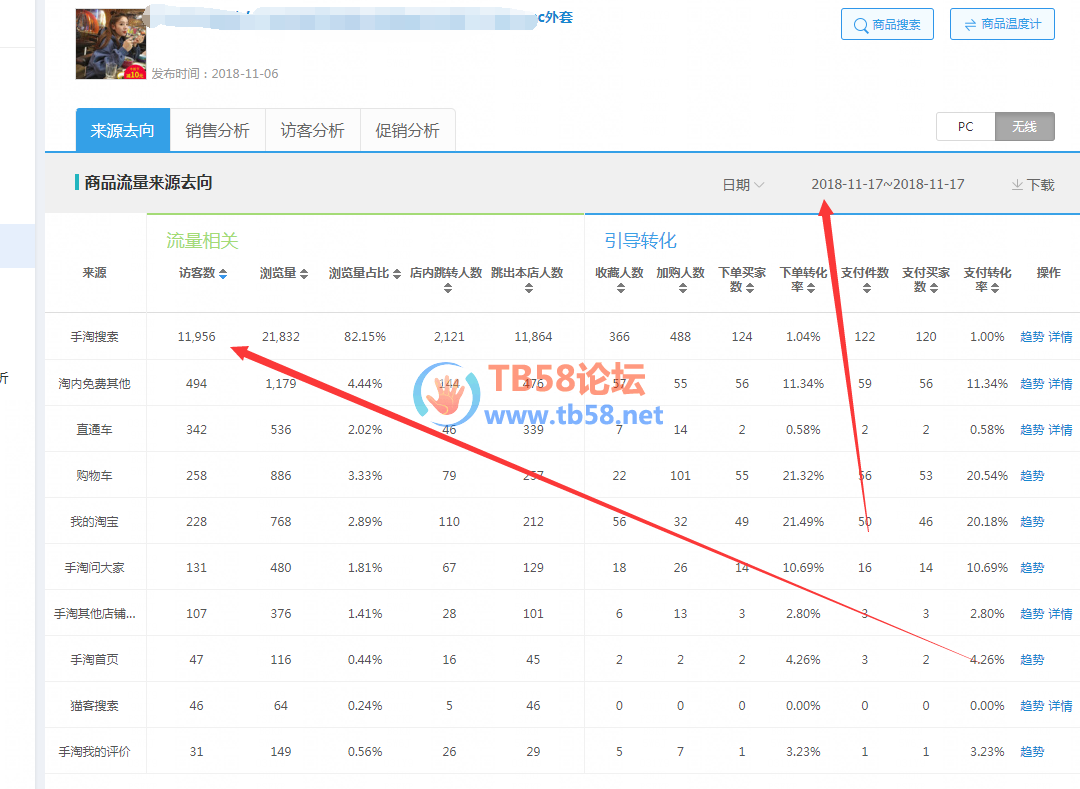Image resolution: width=1080 pixels, height=789 pixels.
Task: Click the 操作 column header
Action: (1048, 273)
